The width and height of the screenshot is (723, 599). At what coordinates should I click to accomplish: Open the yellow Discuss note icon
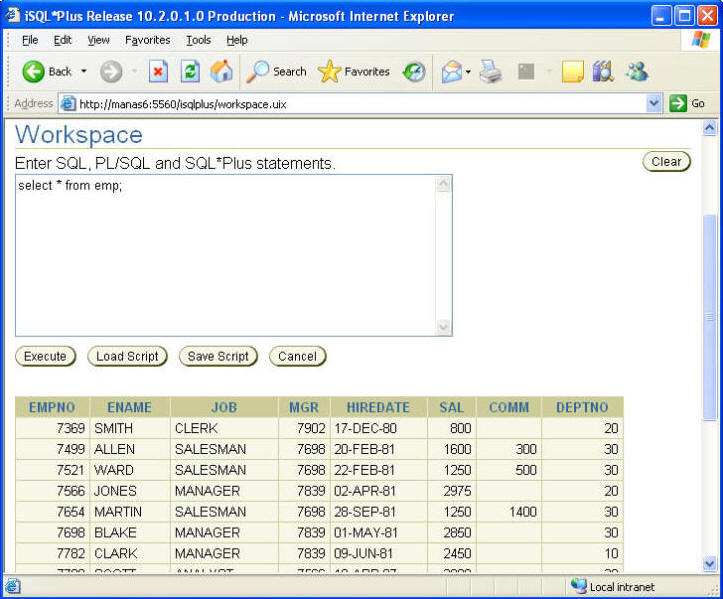(x=573, y=71)
